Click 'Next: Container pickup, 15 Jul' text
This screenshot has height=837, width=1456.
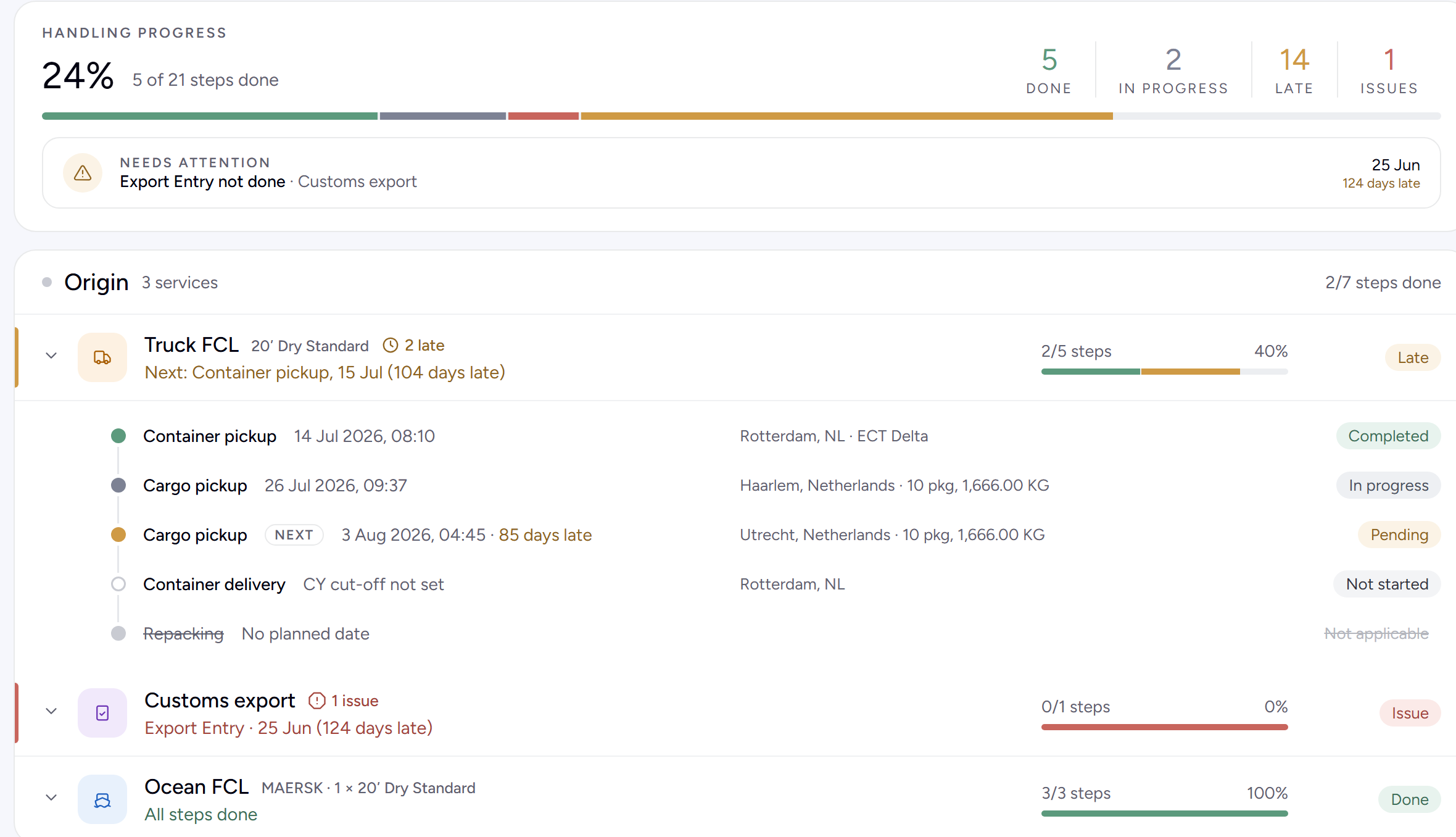click(x=325, y=372)
